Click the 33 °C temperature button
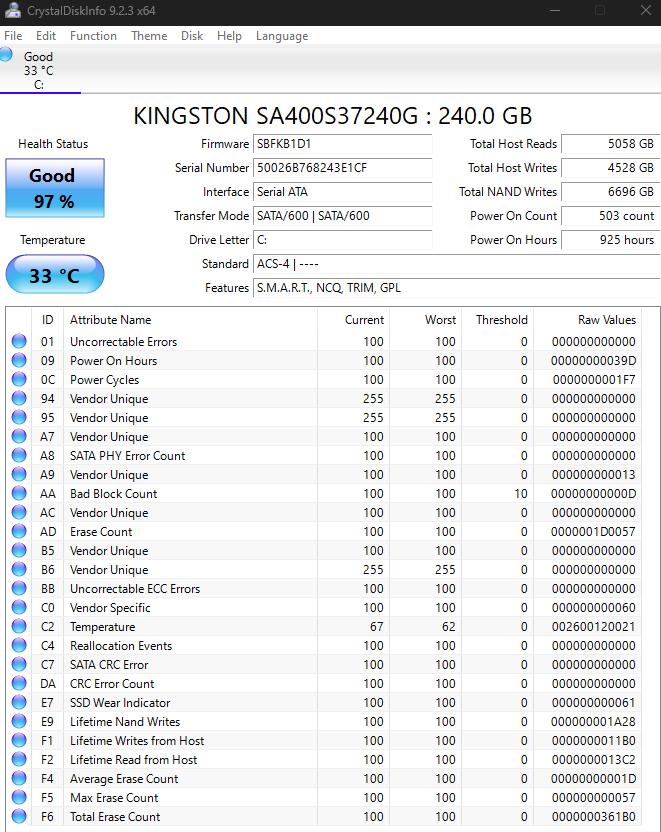 pyautogui.click(x=55, y=275)
